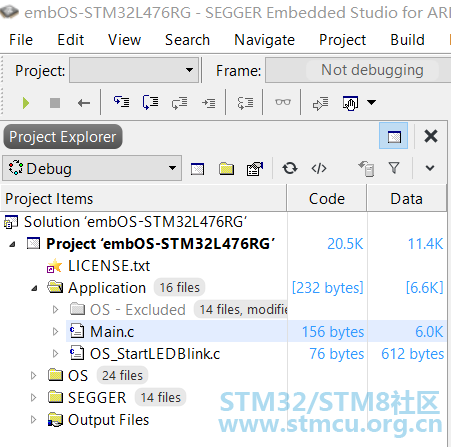Expand the OS folder with 24 files
451x447 pixels.
pos(33,376)
